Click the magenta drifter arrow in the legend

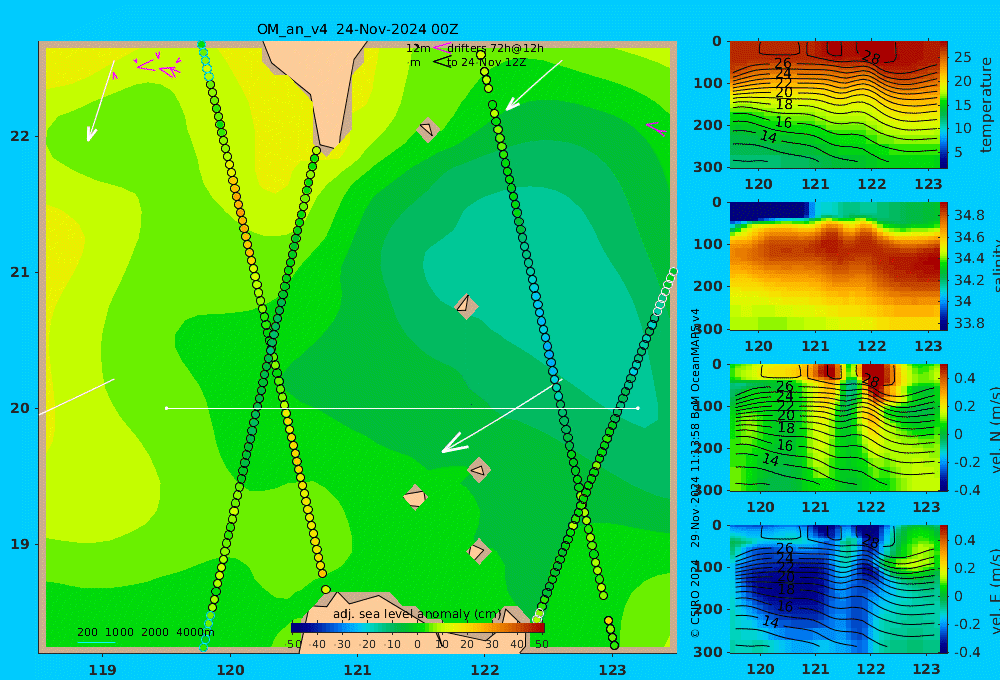(x=440, y=48)
